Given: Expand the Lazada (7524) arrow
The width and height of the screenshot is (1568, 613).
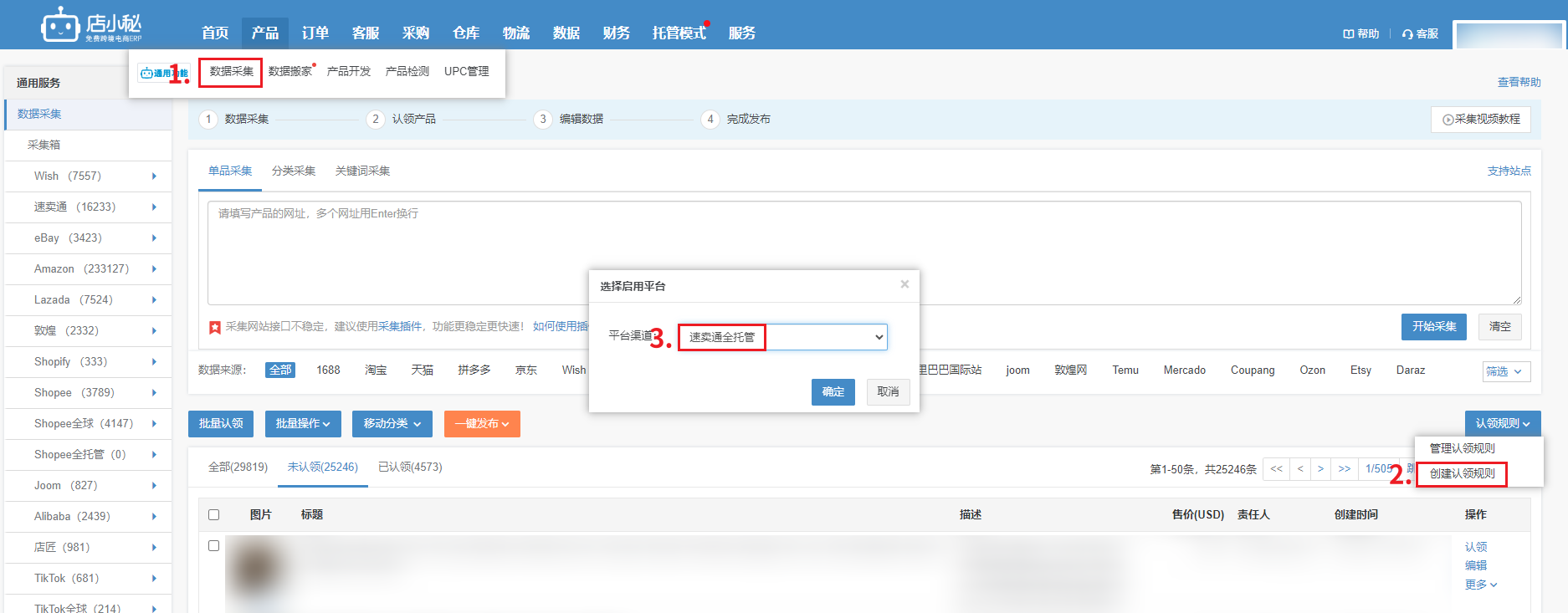Looking at the screenshot, I should (154, 300).
